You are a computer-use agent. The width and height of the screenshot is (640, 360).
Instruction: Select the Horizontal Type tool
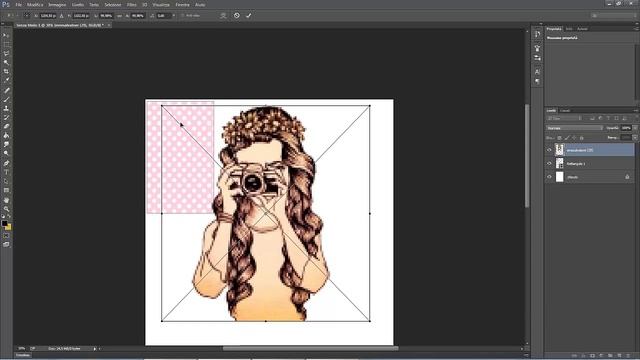click(6, 172)
